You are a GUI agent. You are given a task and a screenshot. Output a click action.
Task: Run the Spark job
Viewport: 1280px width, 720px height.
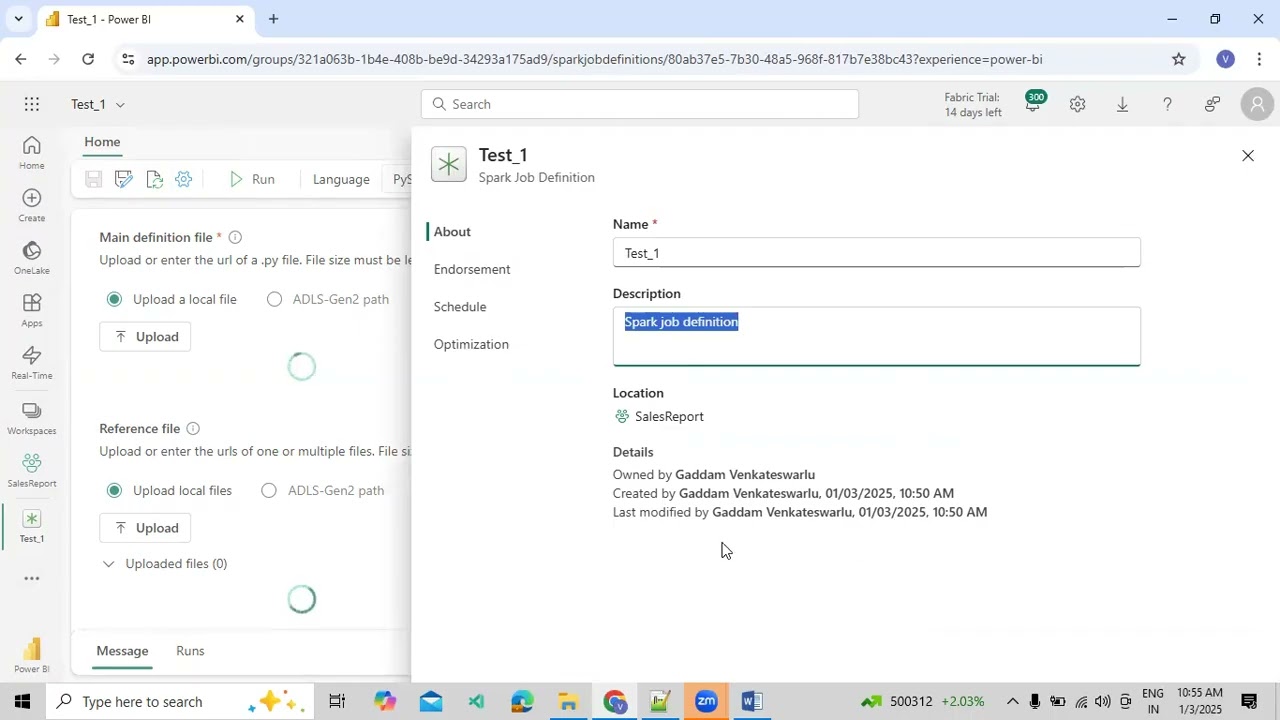coord(251,179)
